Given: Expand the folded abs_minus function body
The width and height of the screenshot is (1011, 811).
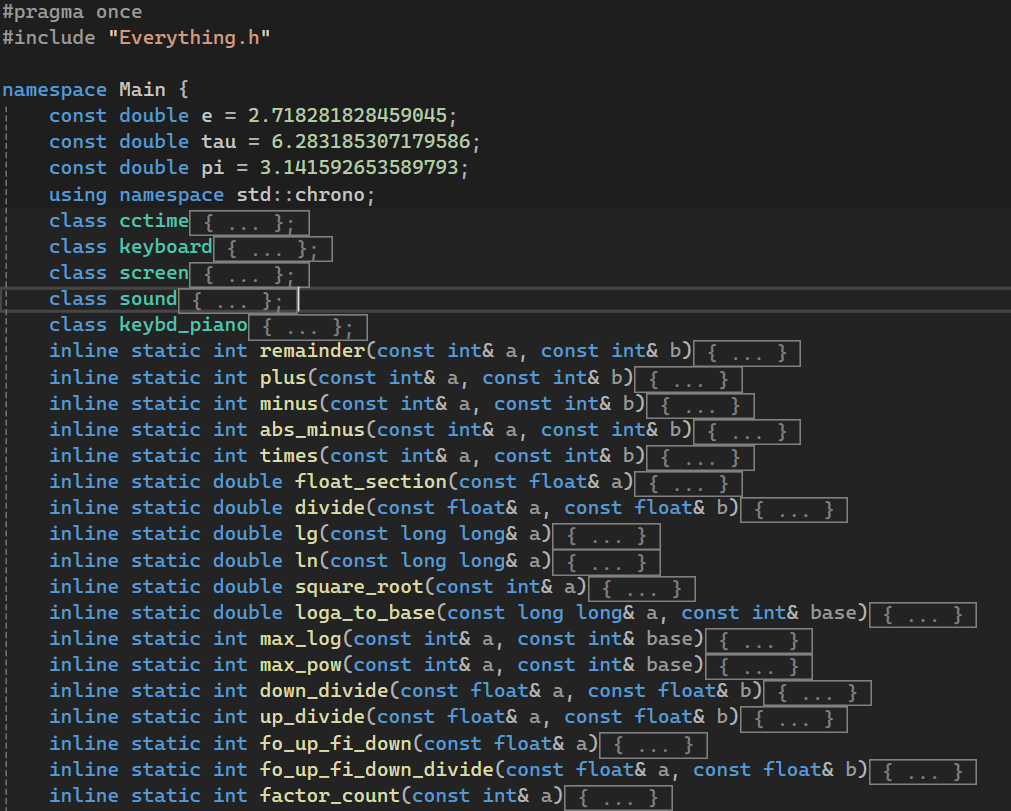Looking at the screenshot, I should (746, 430).
